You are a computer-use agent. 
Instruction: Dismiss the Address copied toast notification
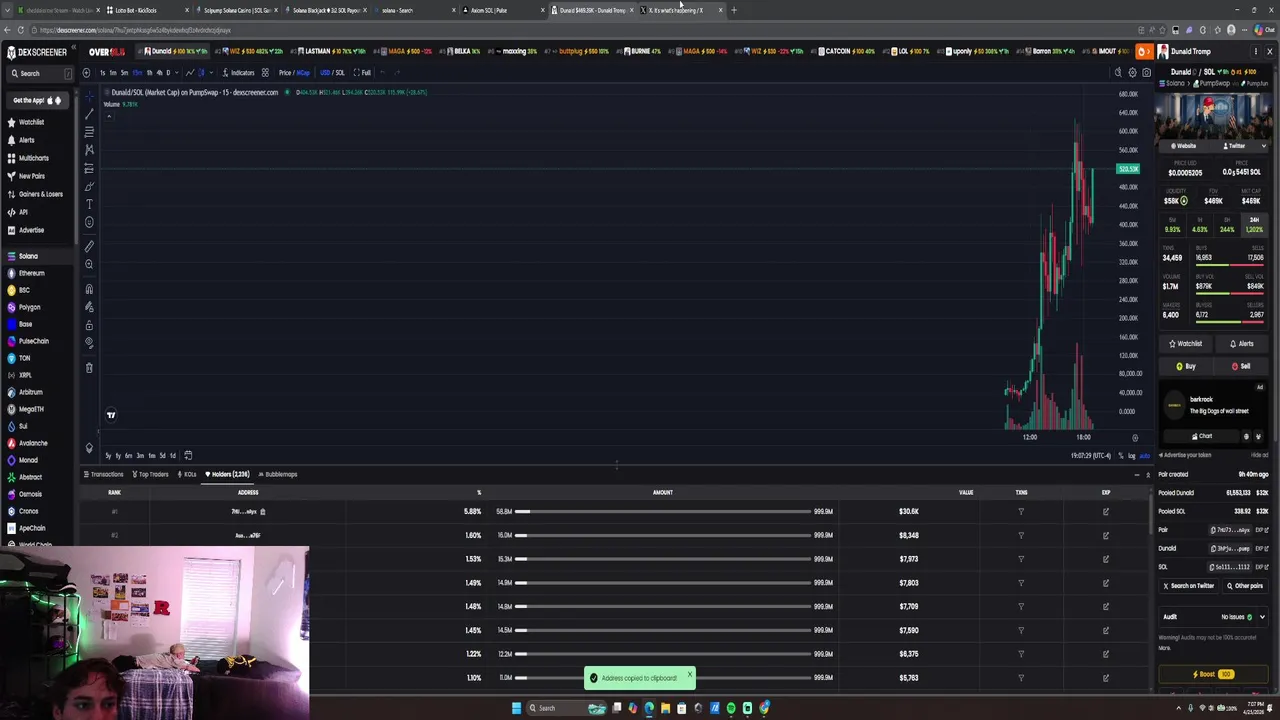click(x=689, y=674)
